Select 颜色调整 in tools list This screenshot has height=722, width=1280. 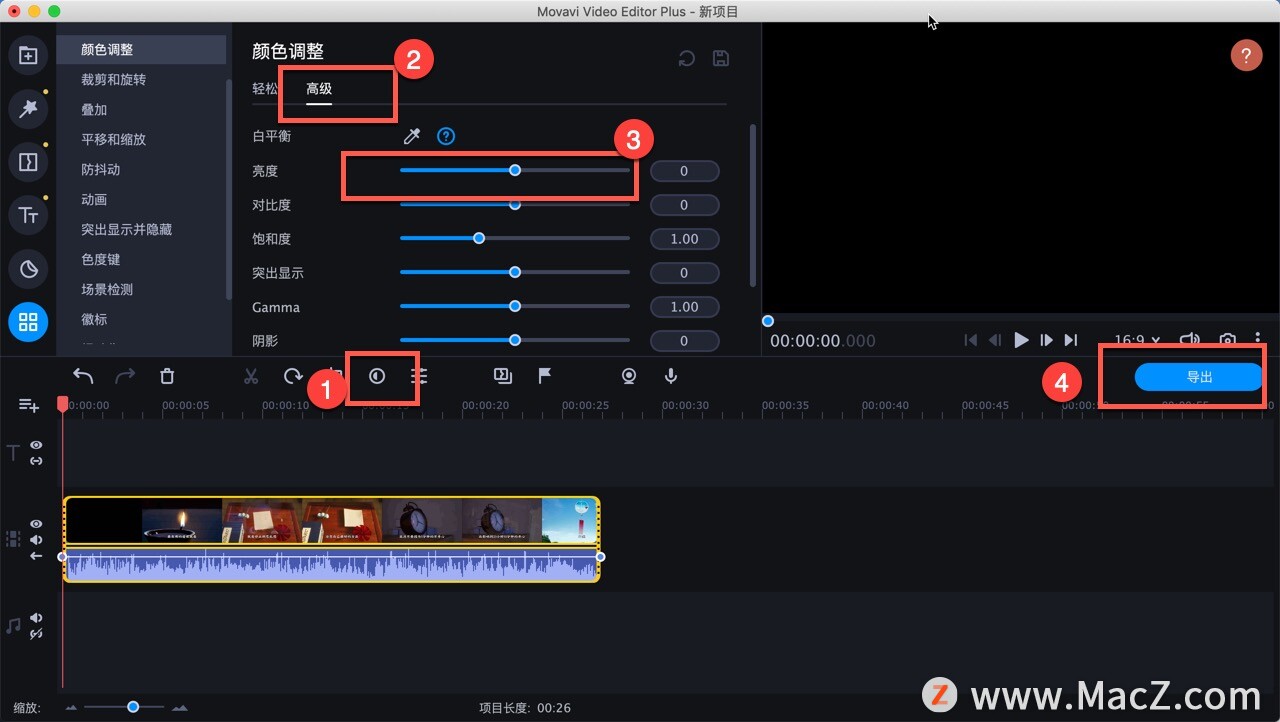pos(141,50)
